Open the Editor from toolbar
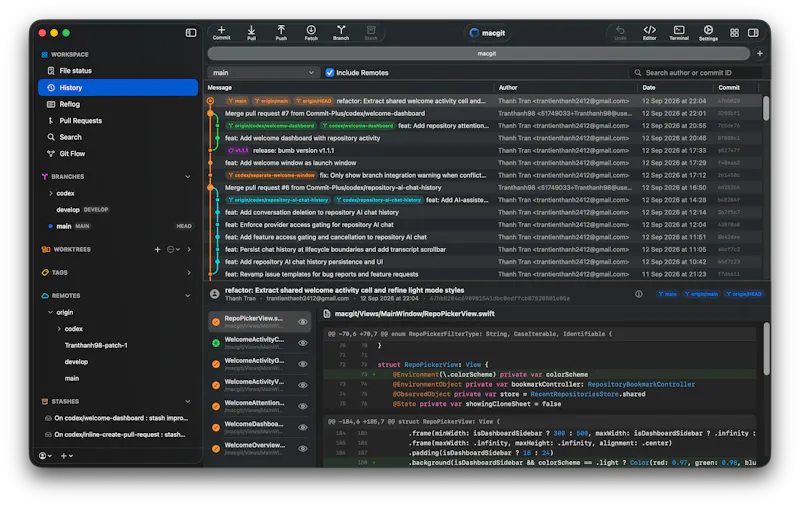The height and width of the screenshot is (506, 800). pos(649,33)
